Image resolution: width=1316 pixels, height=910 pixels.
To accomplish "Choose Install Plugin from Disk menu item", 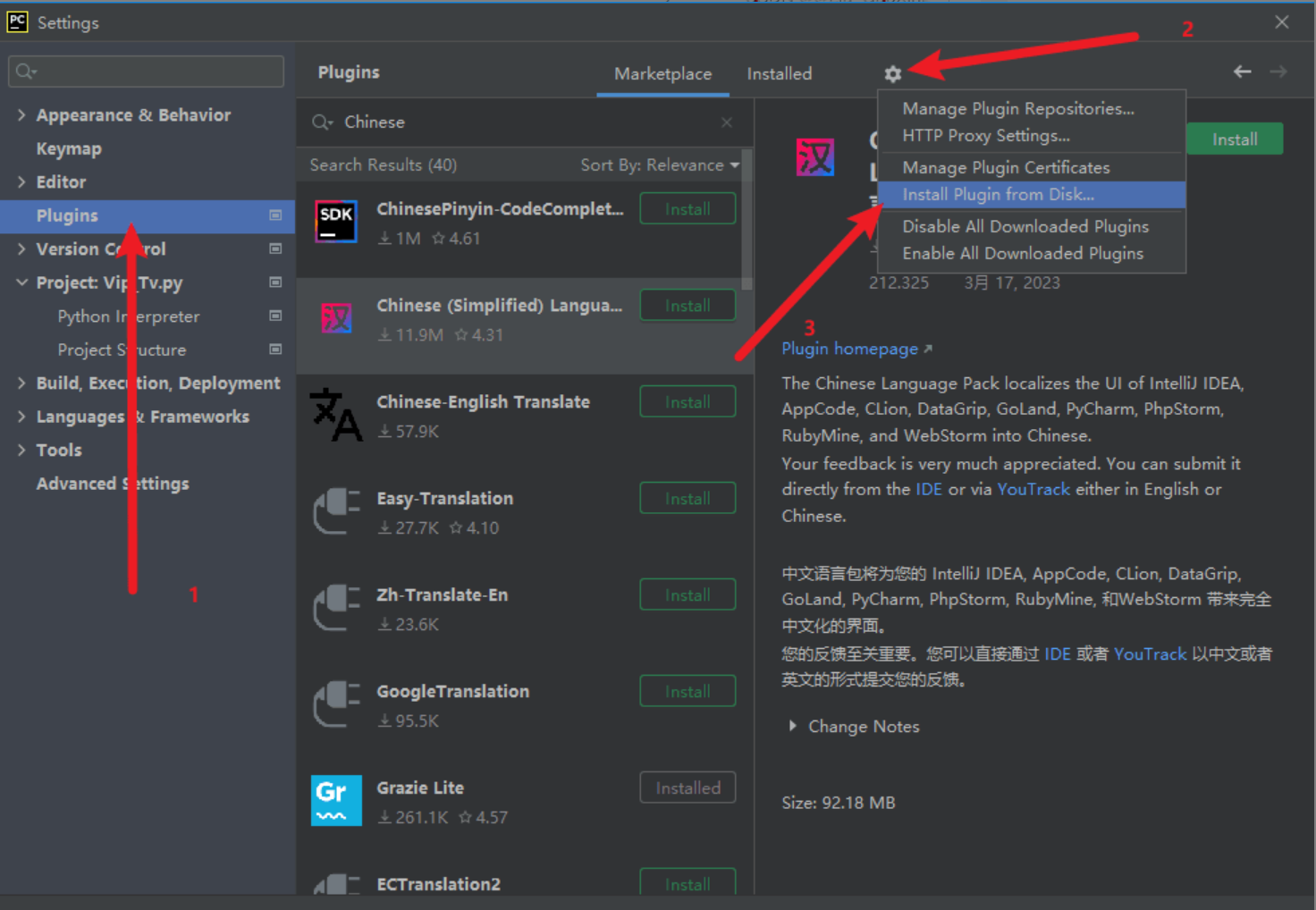I will coord(1032,195).
